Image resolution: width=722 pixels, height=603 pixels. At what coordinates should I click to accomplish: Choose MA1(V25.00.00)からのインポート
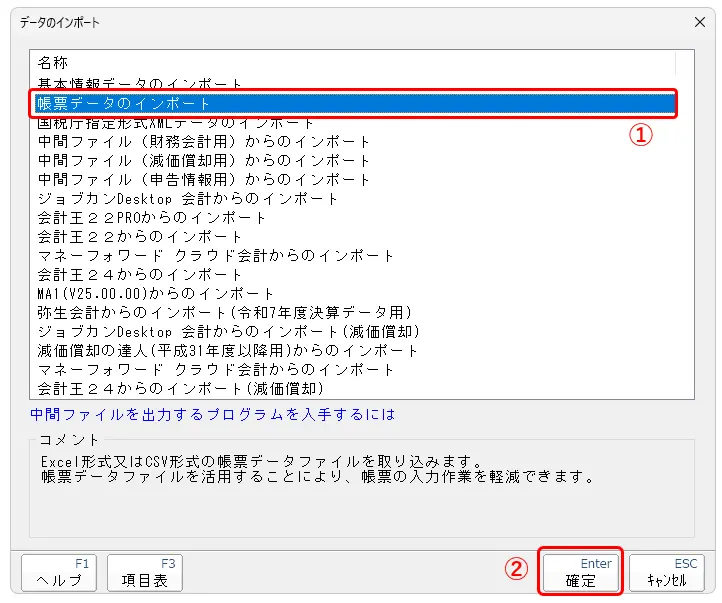(156, 293)
